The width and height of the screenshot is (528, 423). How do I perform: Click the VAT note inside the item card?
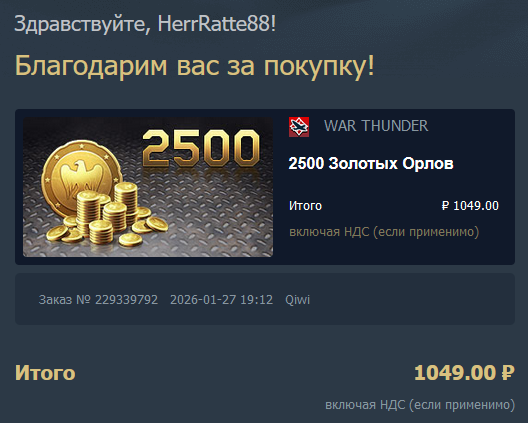coord(384,232)
